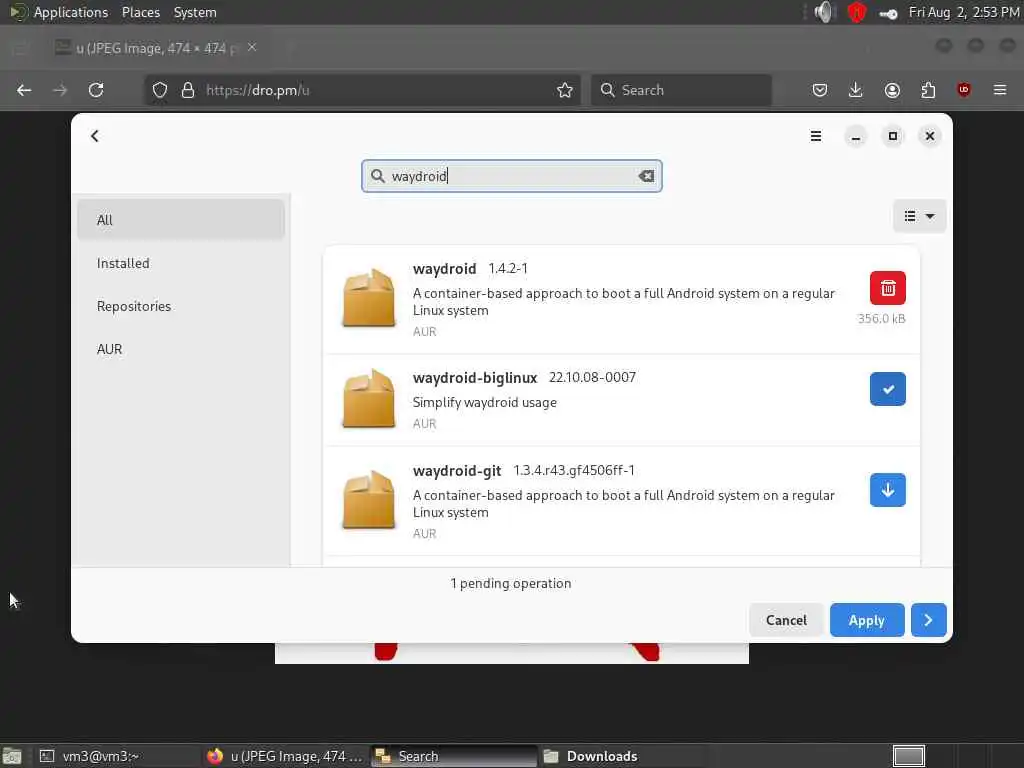Switch to Search taskbar window
Screen dimensions: 1024x768
click(454, 756)
